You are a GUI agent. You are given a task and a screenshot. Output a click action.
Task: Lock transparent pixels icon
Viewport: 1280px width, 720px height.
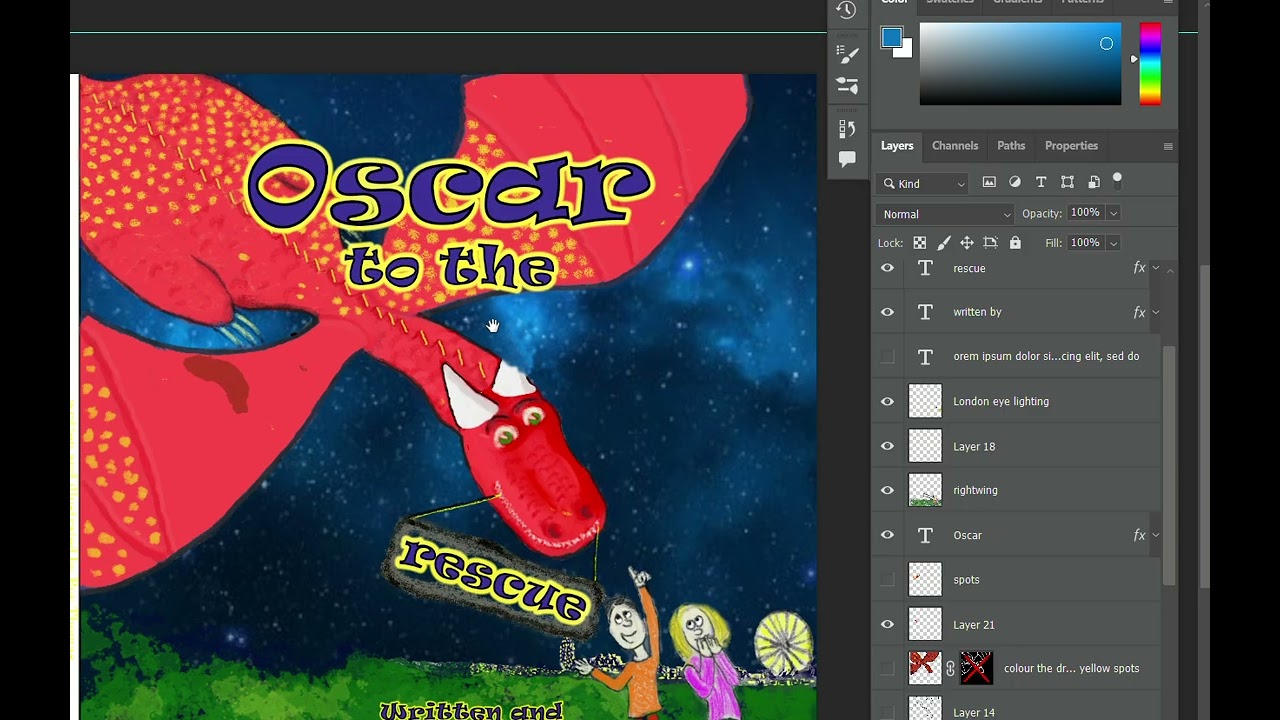(x=919, y=242)
